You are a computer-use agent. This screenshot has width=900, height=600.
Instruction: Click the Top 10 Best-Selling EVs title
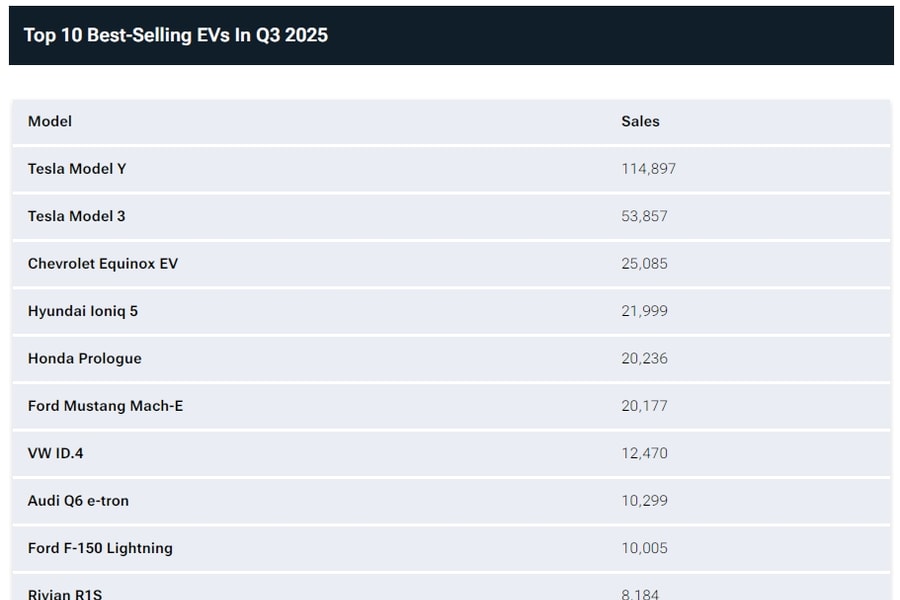point(176,35)
